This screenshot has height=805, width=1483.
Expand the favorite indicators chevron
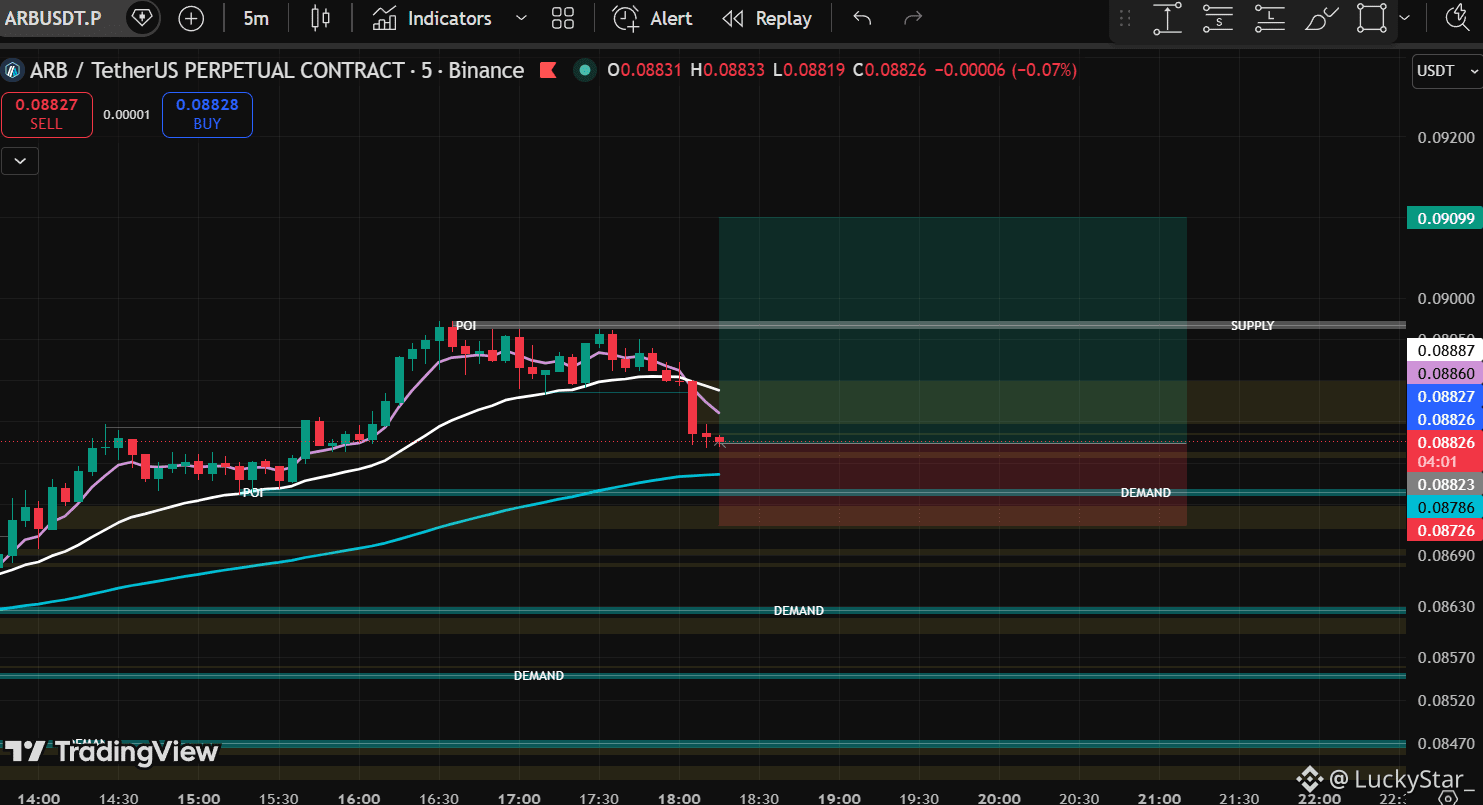[520, 18]
